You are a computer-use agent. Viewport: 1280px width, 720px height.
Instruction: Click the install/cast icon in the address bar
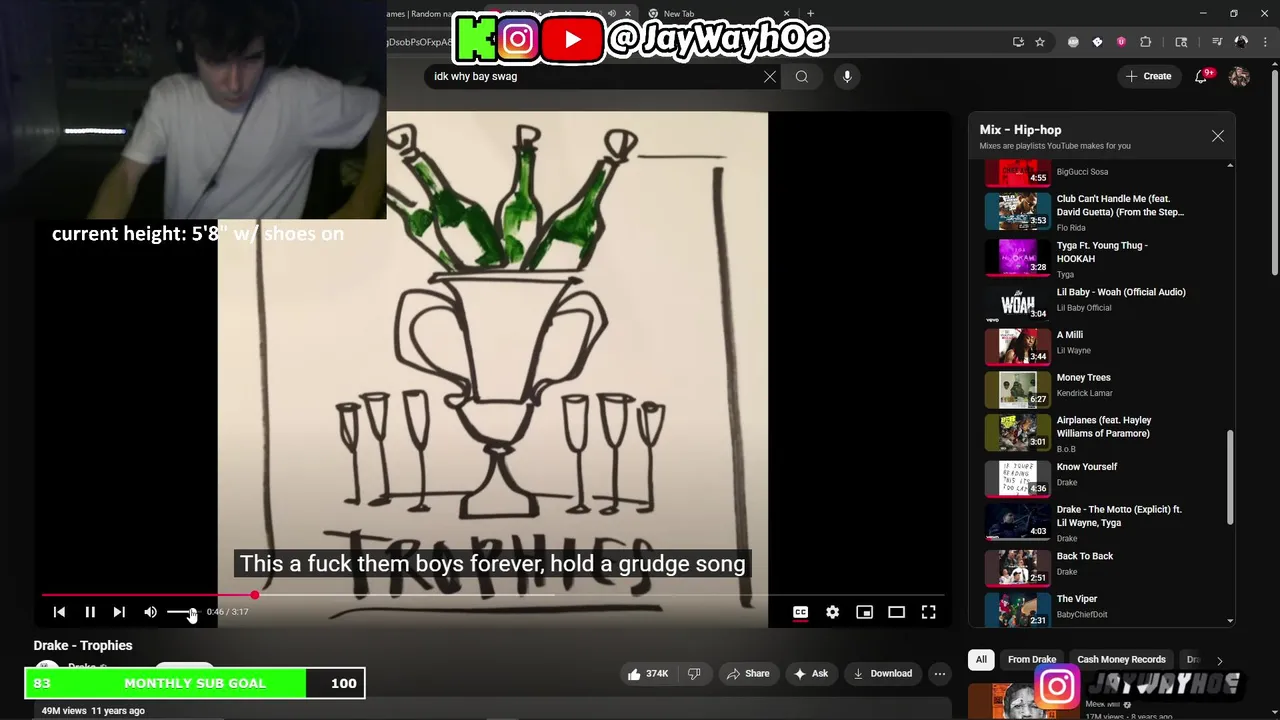coord(1018,42)
